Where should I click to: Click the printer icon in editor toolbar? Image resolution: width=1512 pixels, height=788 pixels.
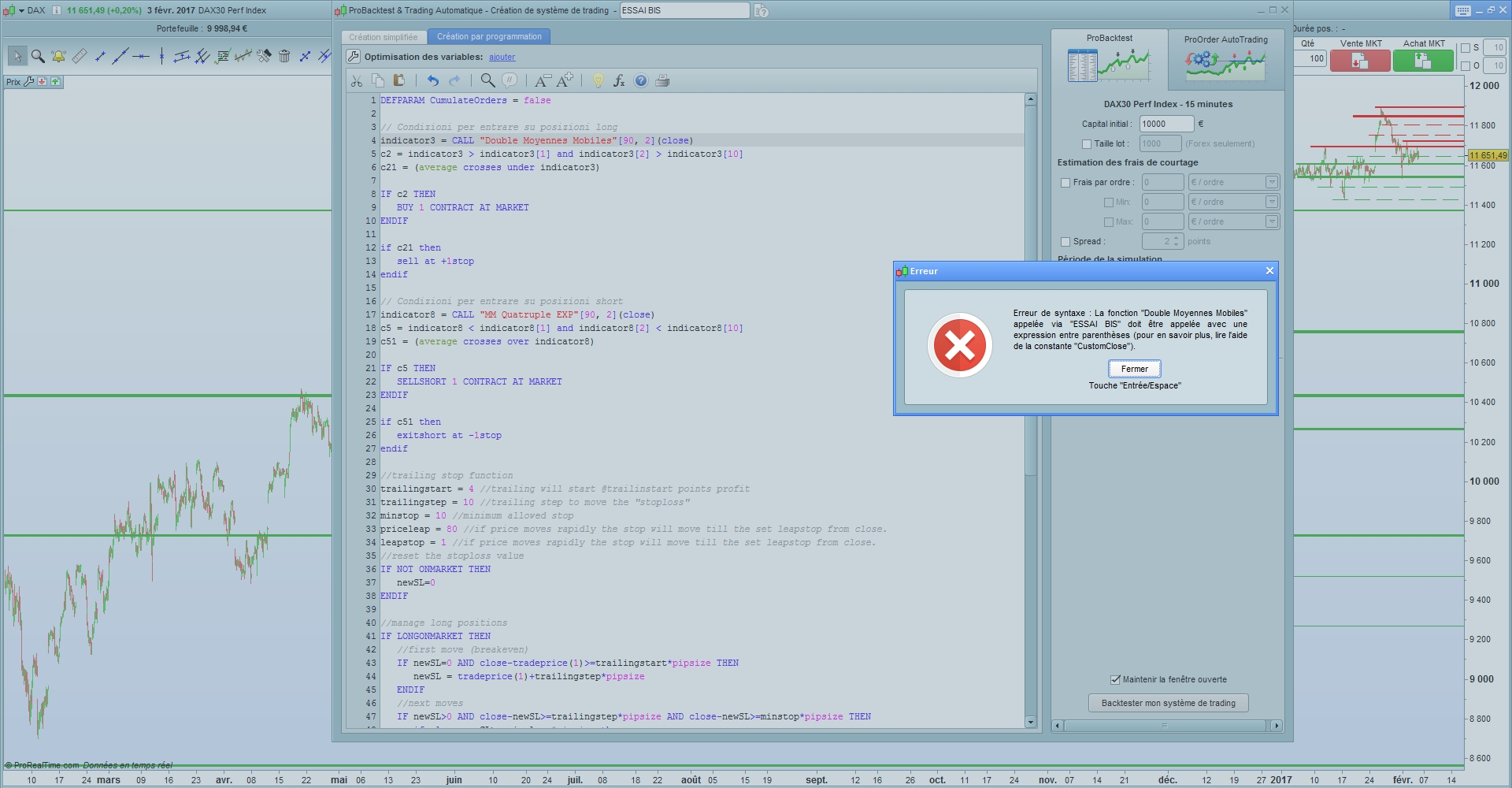662,80
